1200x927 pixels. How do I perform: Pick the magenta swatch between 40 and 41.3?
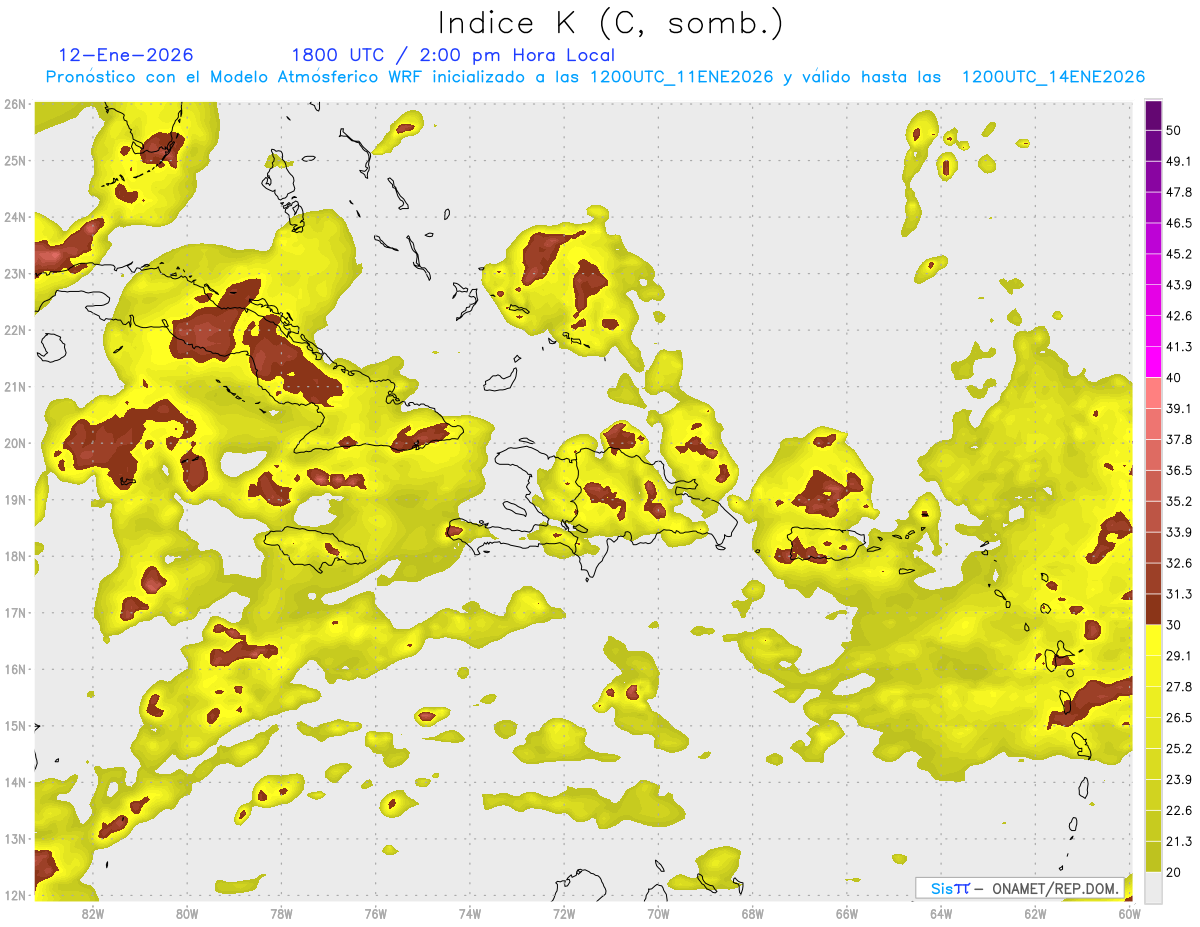pos(1153,362)
